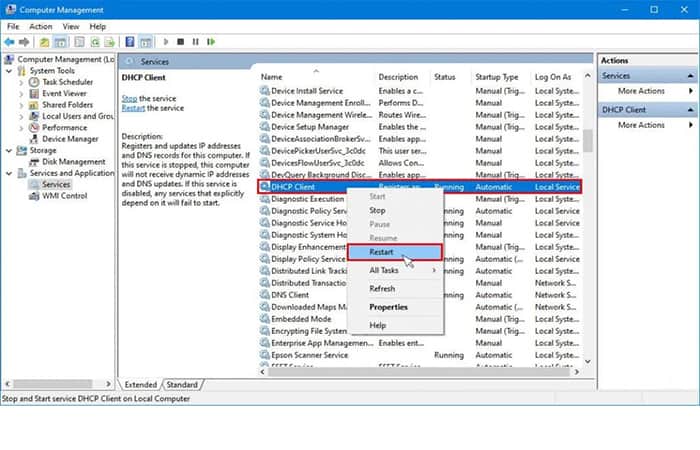Image resolution: width=700 pixels, height=450 pixels.
Task: Open Local Users and Groups node
Action: click(x=78, y=117)
